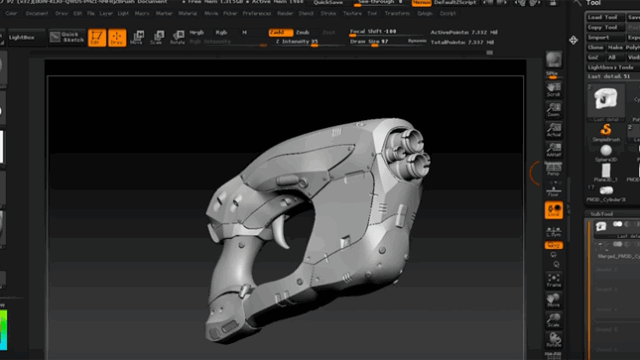Image resolution: width=640 pixels, height=360 pixels.
Task: Toggle Mrgb mode
Action: [196, 32]
